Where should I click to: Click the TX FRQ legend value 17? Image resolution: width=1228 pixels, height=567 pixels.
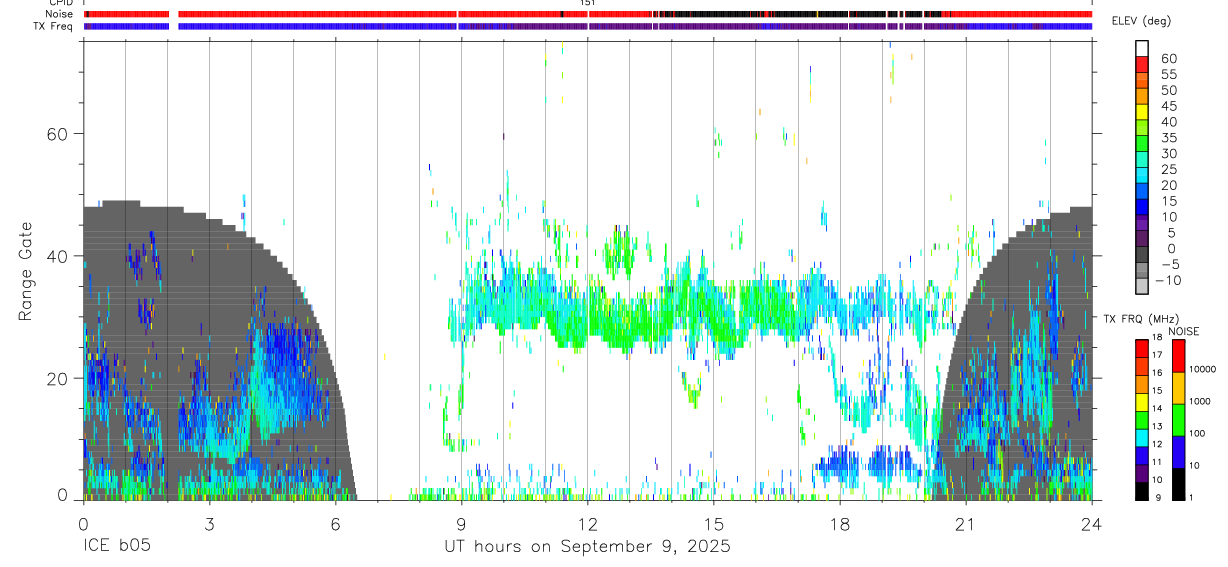(x=1156, y=356)
